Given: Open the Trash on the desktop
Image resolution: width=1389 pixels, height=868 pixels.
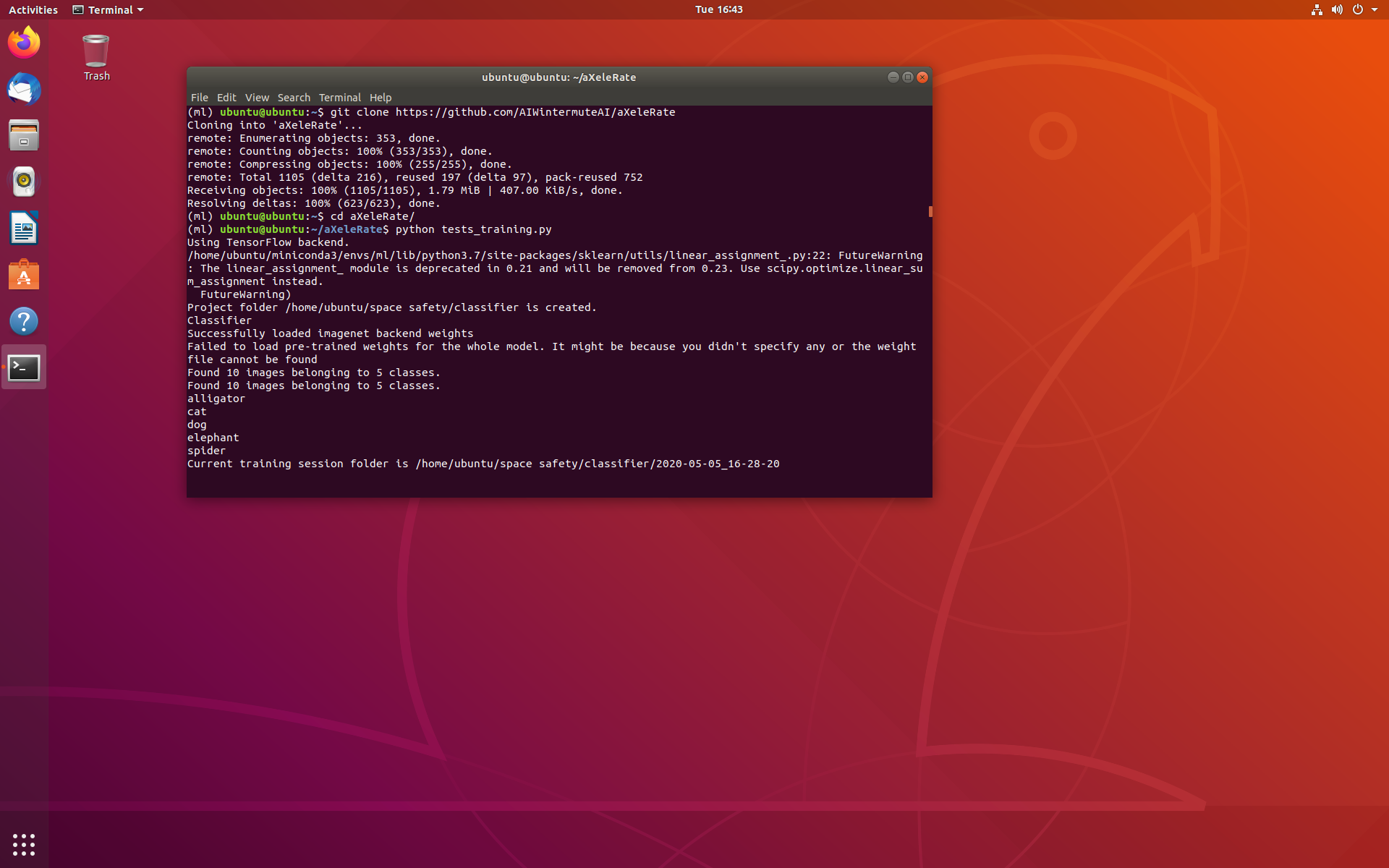Looking at the screenshot, I should [95, 51].
